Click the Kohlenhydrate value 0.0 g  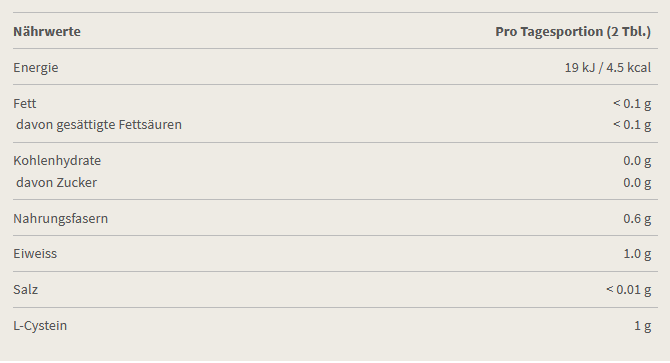click(637, 161)
